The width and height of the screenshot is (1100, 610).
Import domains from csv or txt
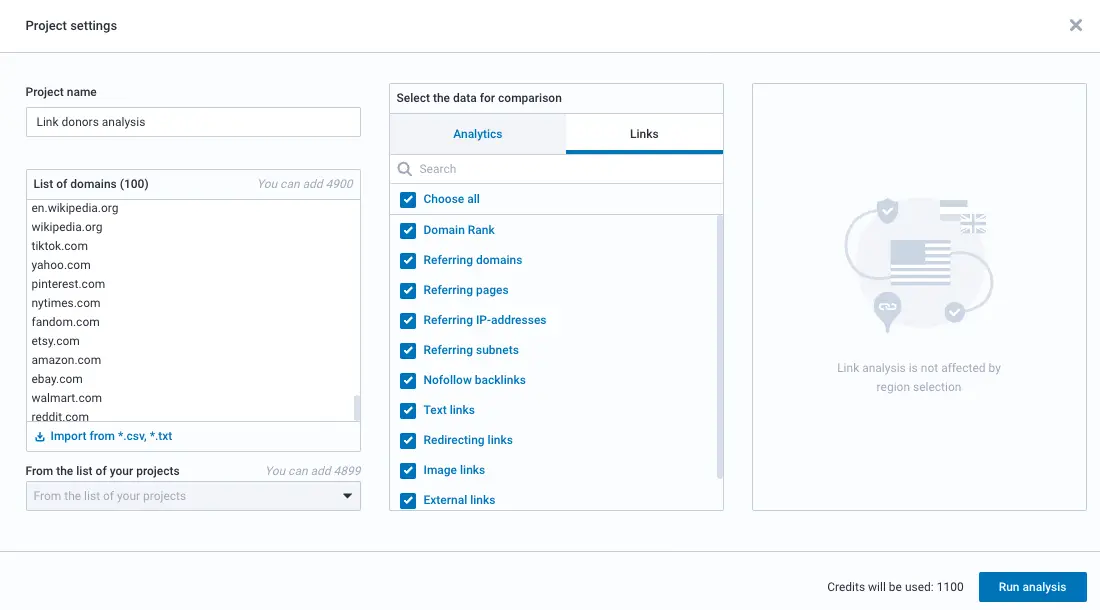[111, 437]
